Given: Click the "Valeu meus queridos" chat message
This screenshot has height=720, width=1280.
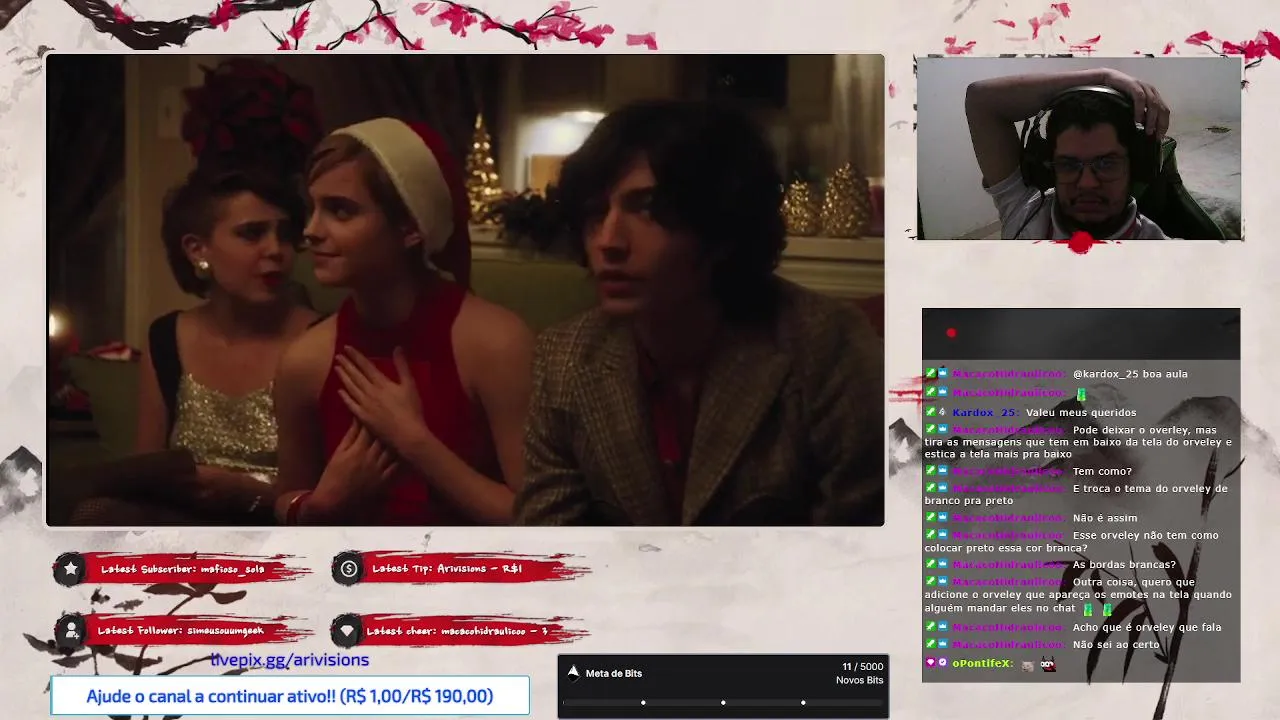Looking at the screenshot, I should pos(1081,412).
